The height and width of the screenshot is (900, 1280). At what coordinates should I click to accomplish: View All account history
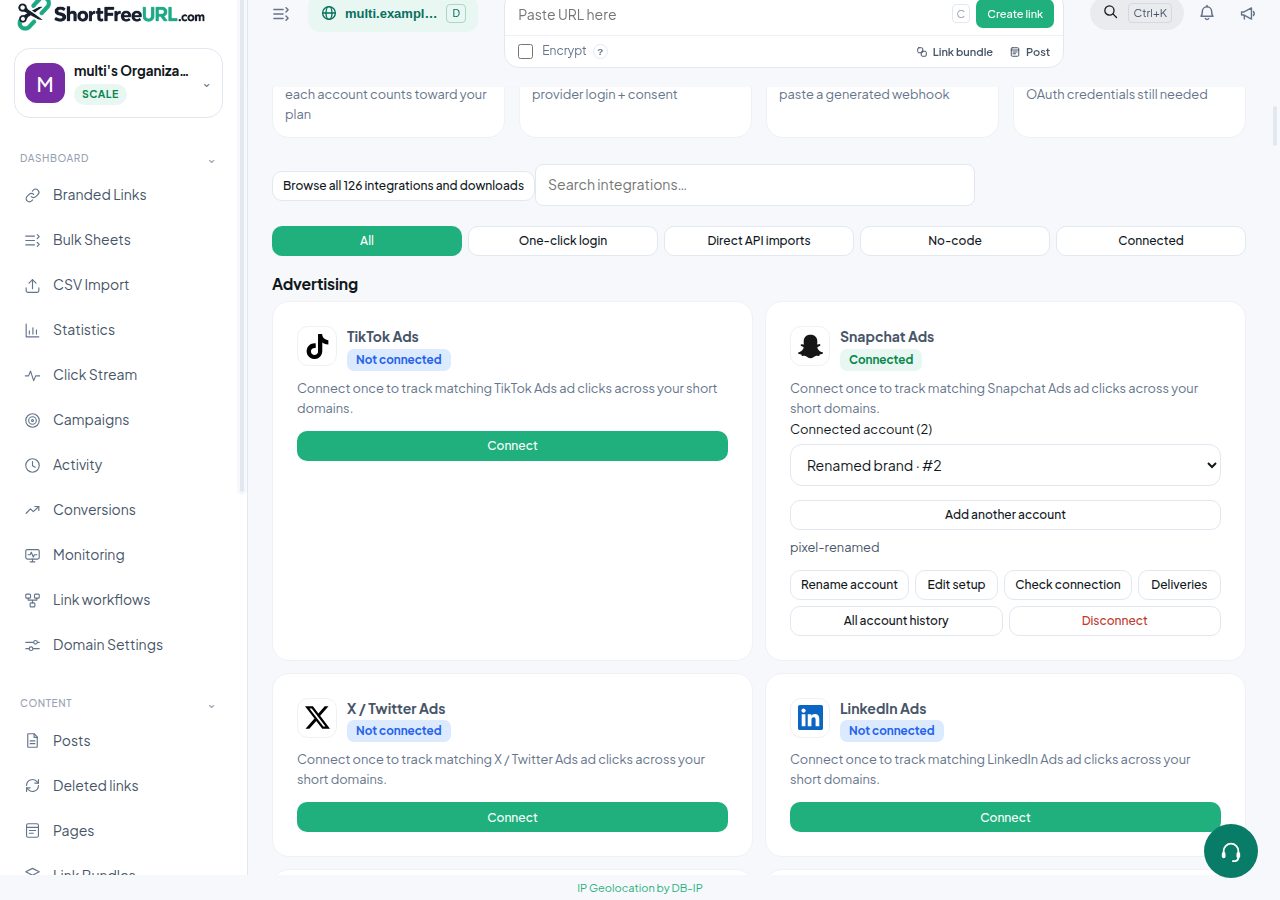pos(896,621)
